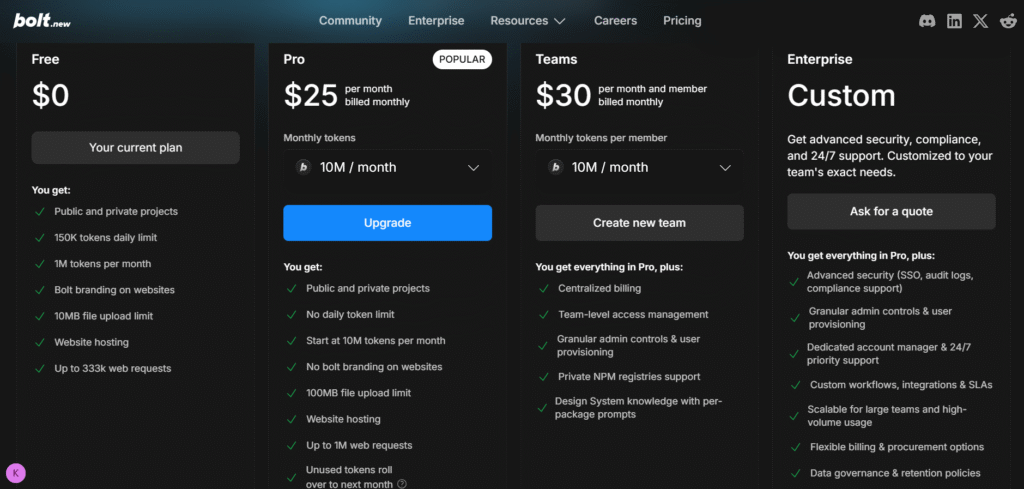Open the LinkedIn icon link

[954, 21]
